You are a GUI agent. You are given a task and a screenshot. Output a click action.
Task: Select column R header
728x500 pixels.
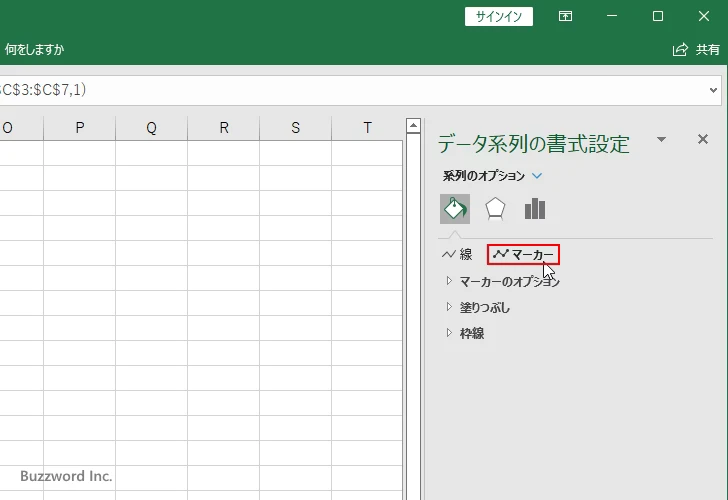click(224, 128)
